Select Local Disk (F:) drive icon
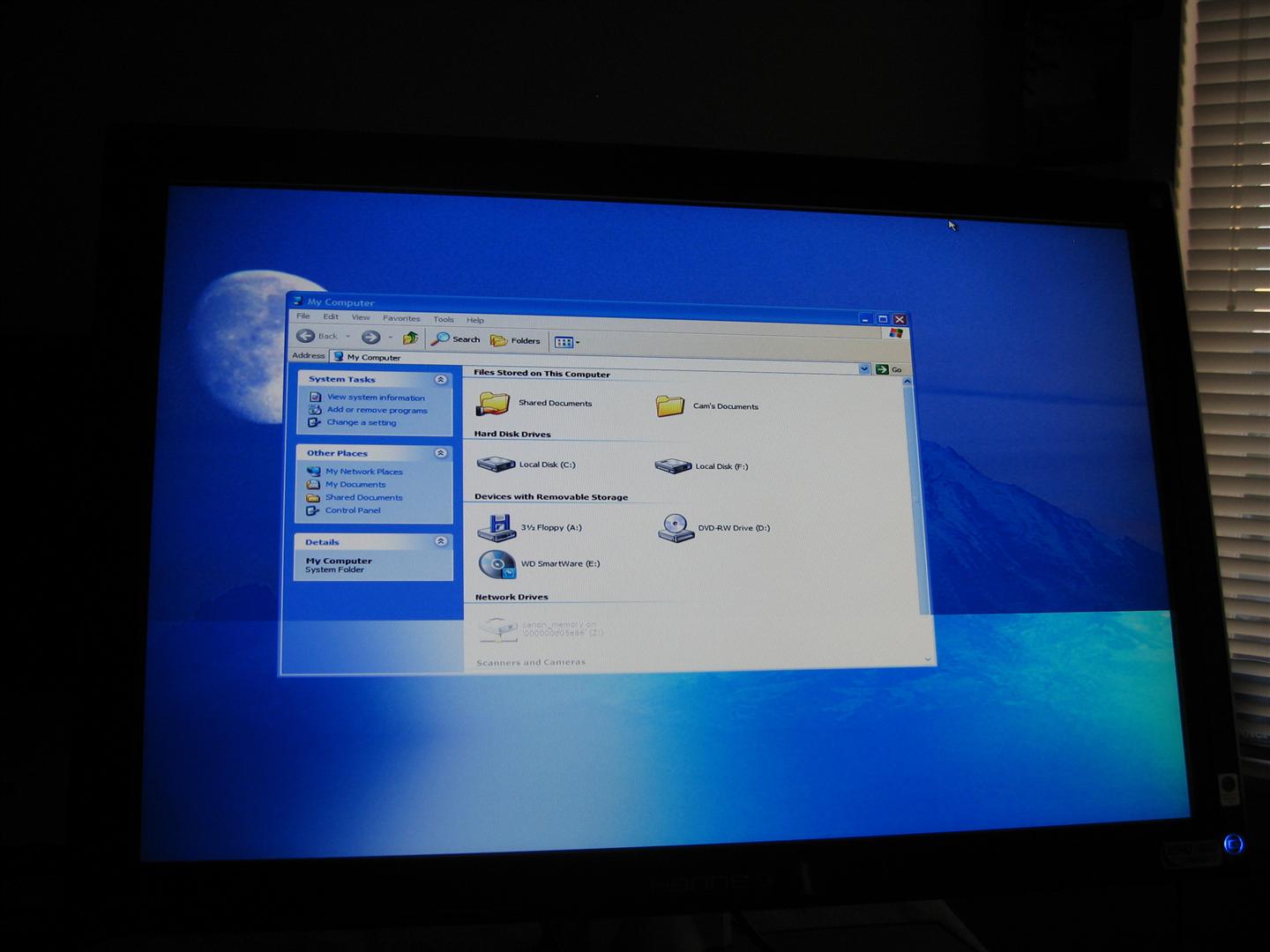 pyautogui.click(x=673, y=465)
